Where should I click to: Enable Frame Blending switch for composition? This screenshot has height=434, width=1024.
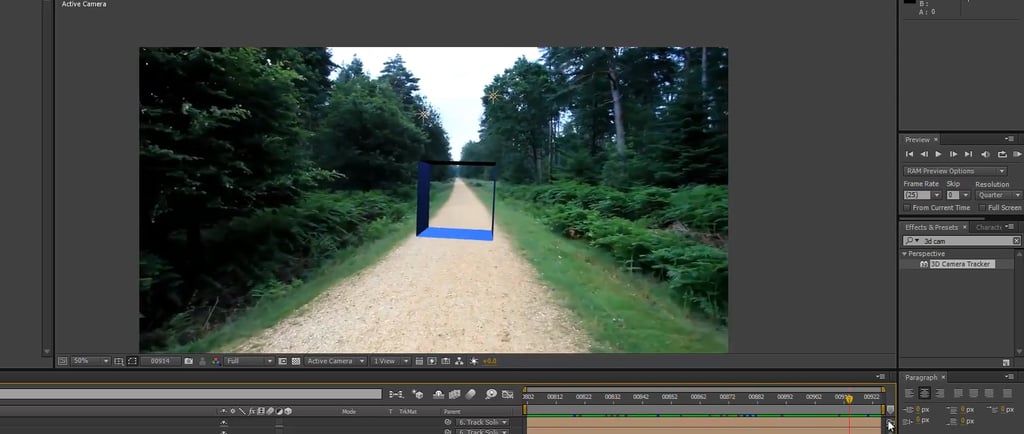(455, 394)
